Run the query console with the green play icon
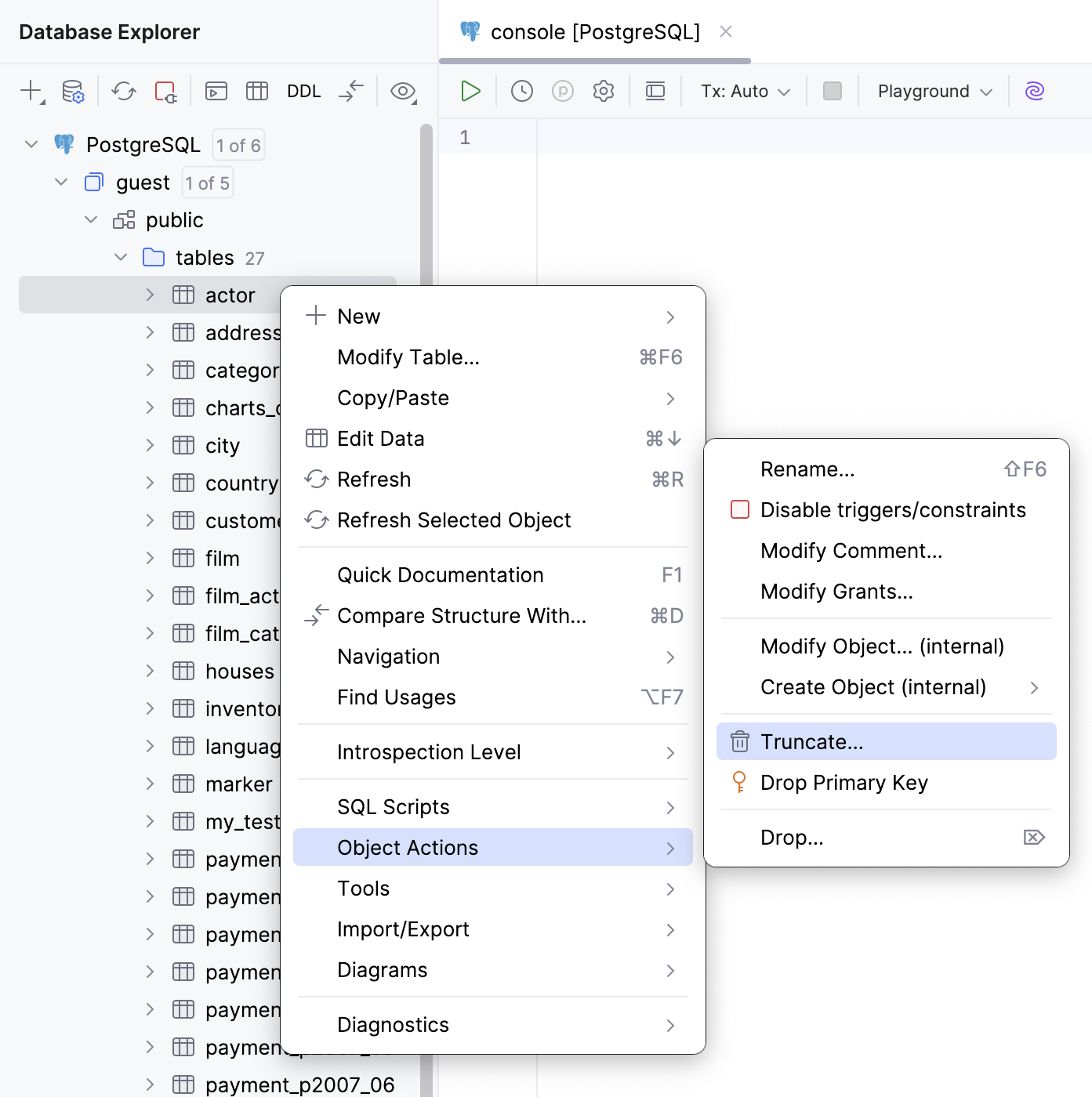Screen dimensions: 1092x1097 (470, 91)
